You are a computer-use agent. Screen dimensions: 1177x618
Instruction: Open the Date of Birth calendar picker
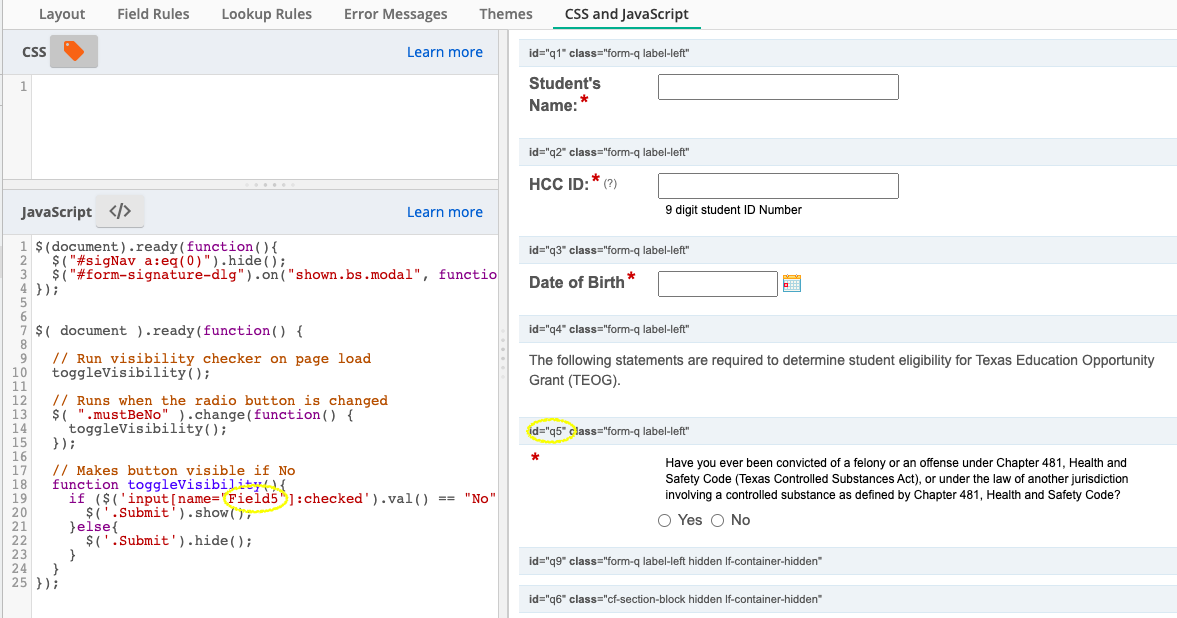click(792, 283)
